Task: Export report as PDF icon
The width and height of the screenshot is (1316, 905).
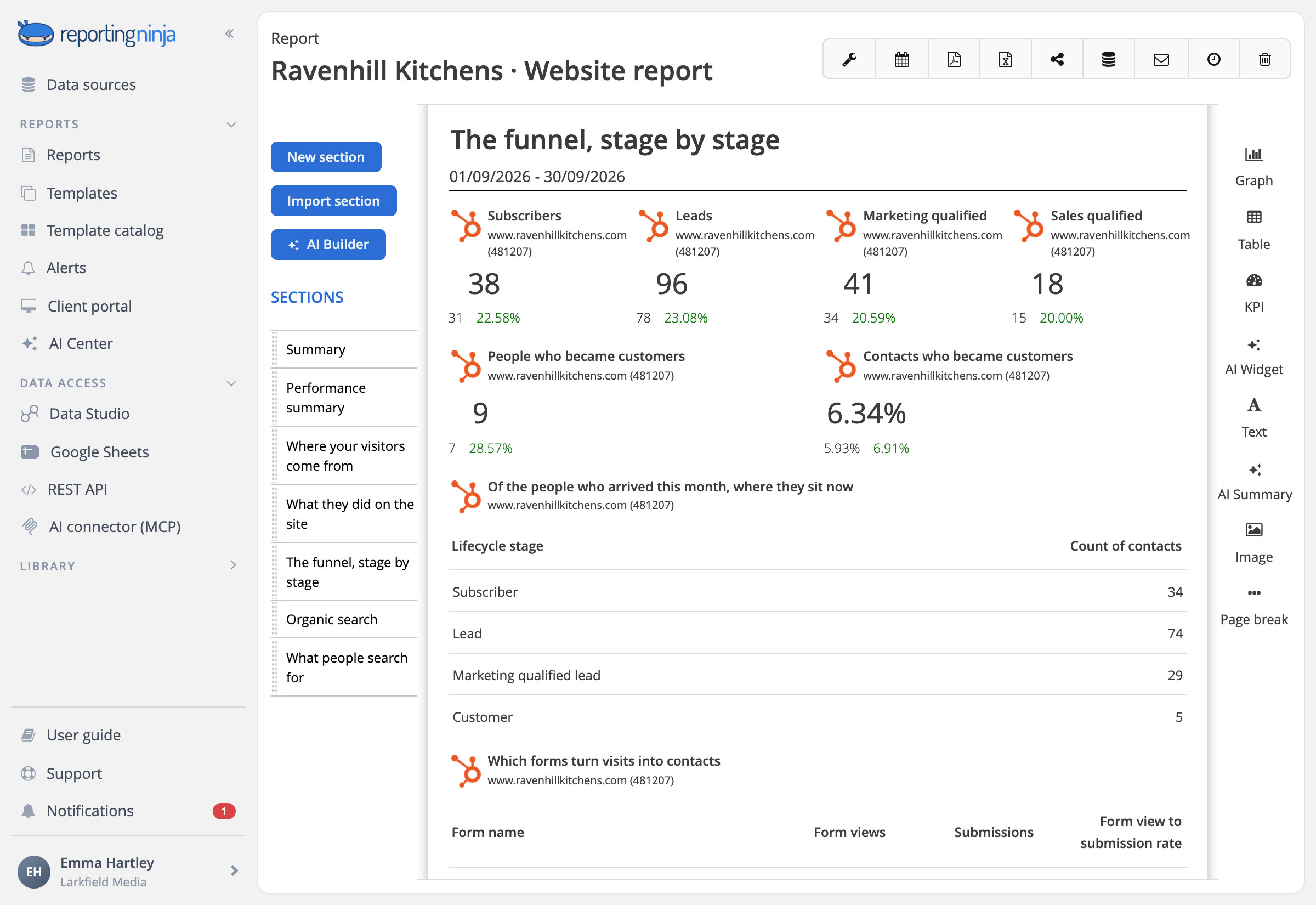Action: click(x=954, y=59)
